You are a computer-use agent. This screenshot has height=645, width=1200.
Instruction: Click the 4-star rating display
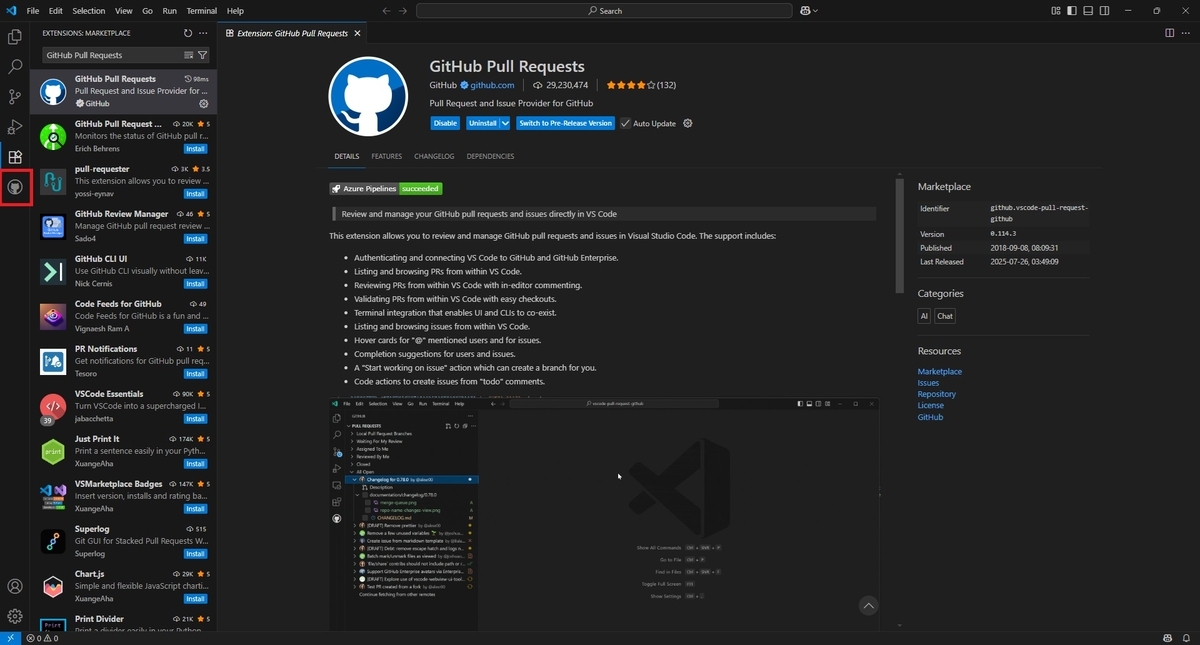click(x=637, y=85)
